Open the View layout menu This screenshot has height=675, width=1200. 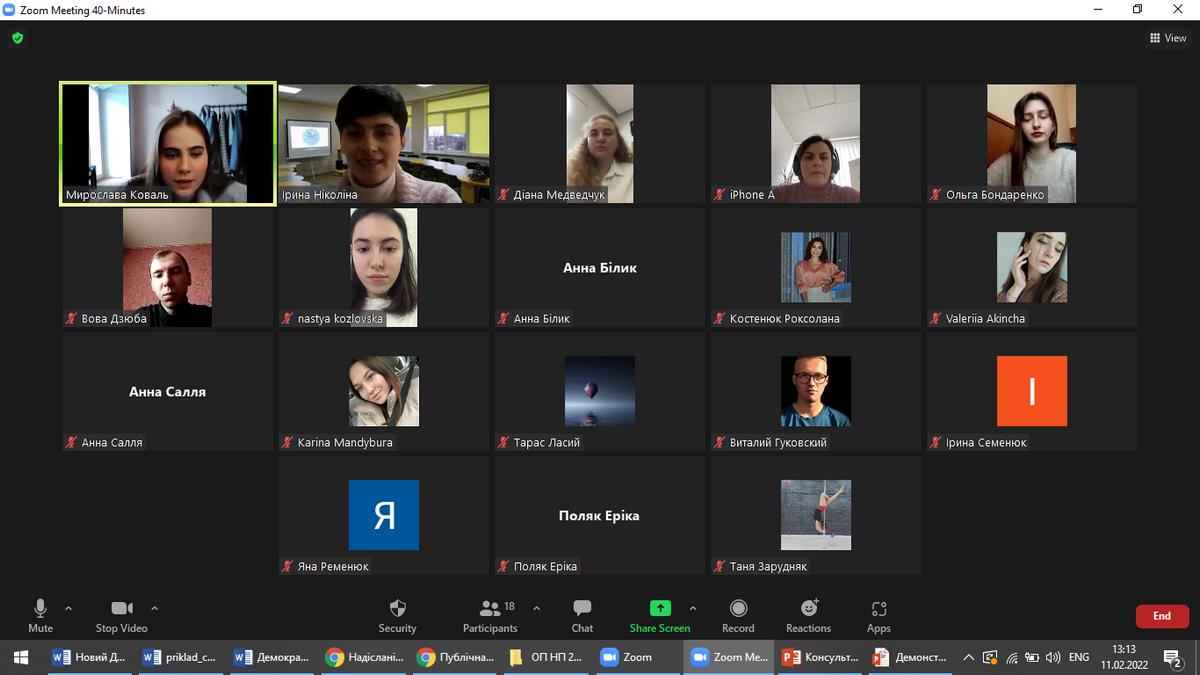1168,38
